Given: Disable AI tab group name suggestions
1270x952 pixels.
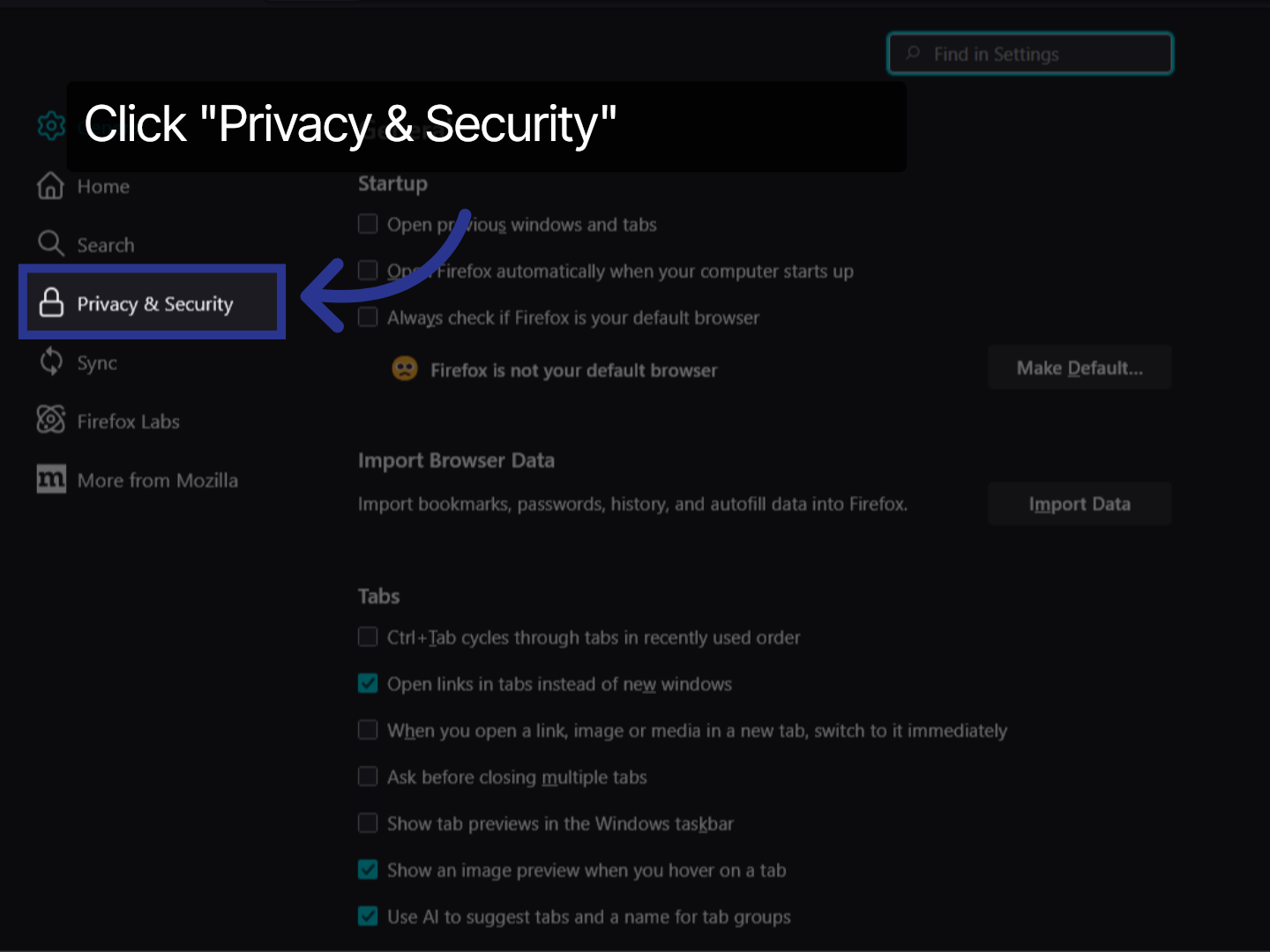Looking at the screenshot, I should (368, 916).
